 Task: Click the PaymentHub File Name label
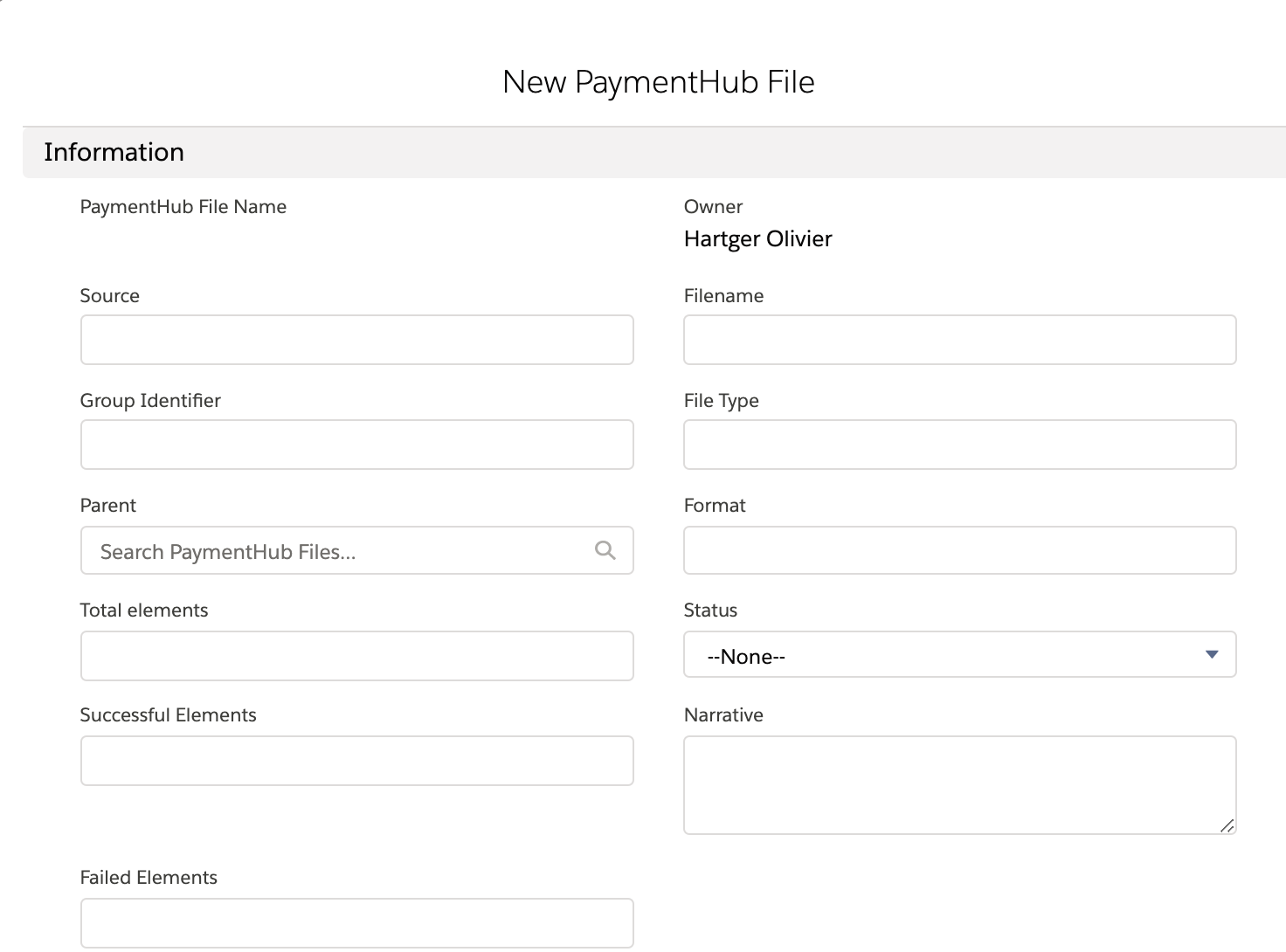click(x=183, y=207)
